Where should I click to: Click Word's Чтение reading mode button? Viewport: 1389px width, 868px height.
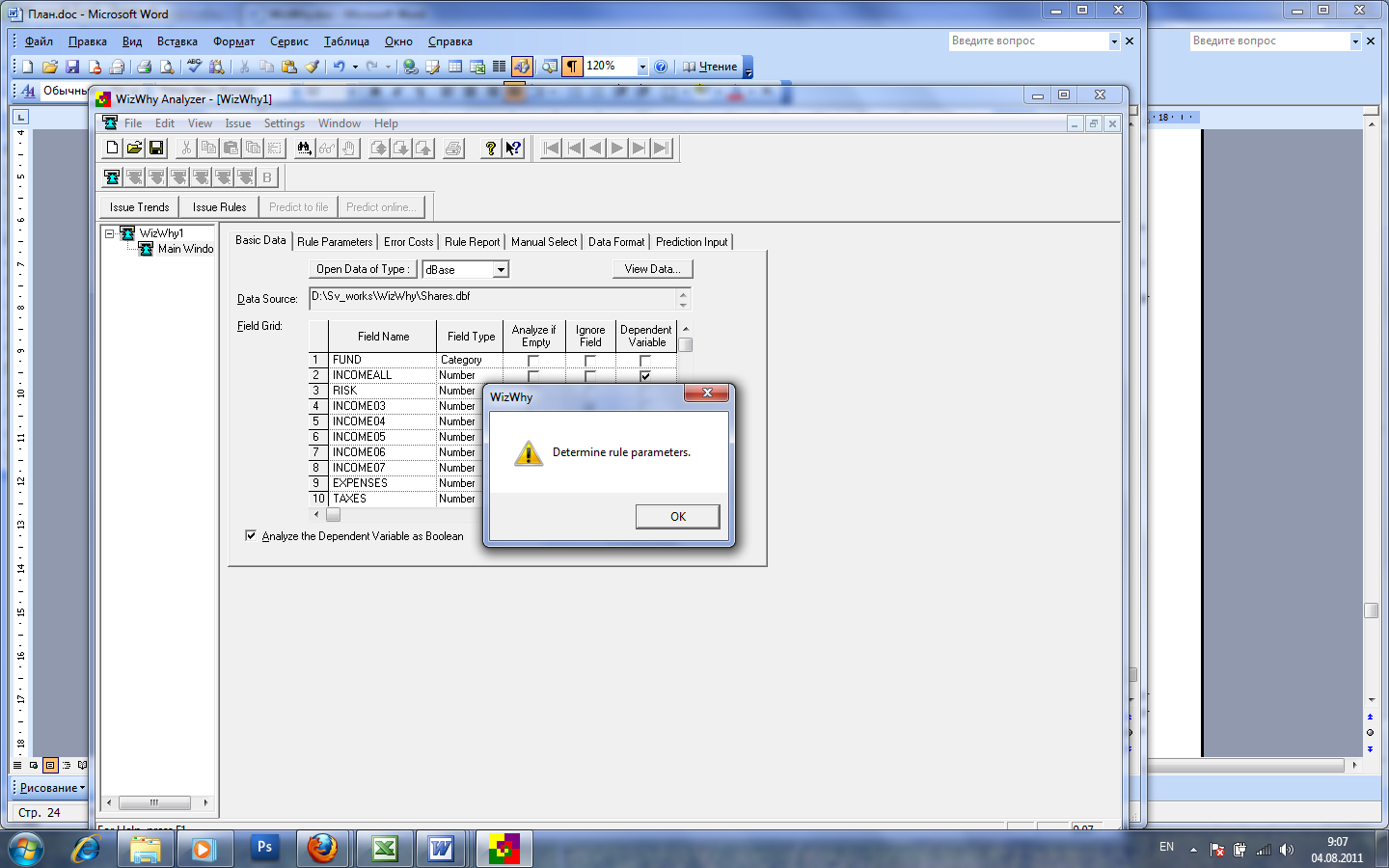coord(710,67)
